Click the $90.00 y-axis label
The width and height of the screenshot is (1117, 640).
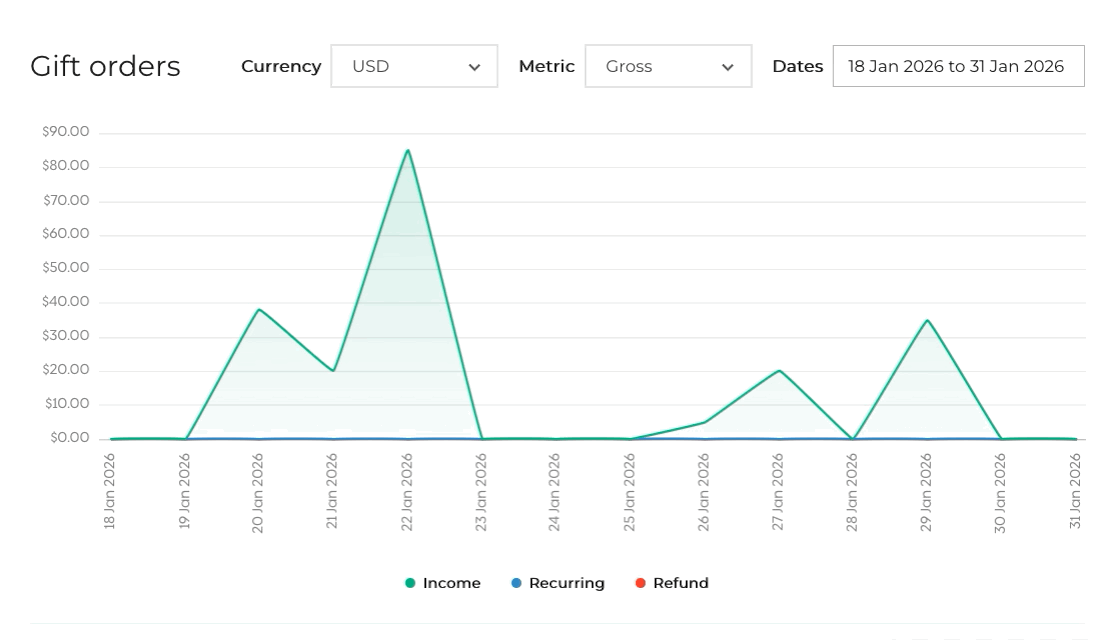point(65,132)
